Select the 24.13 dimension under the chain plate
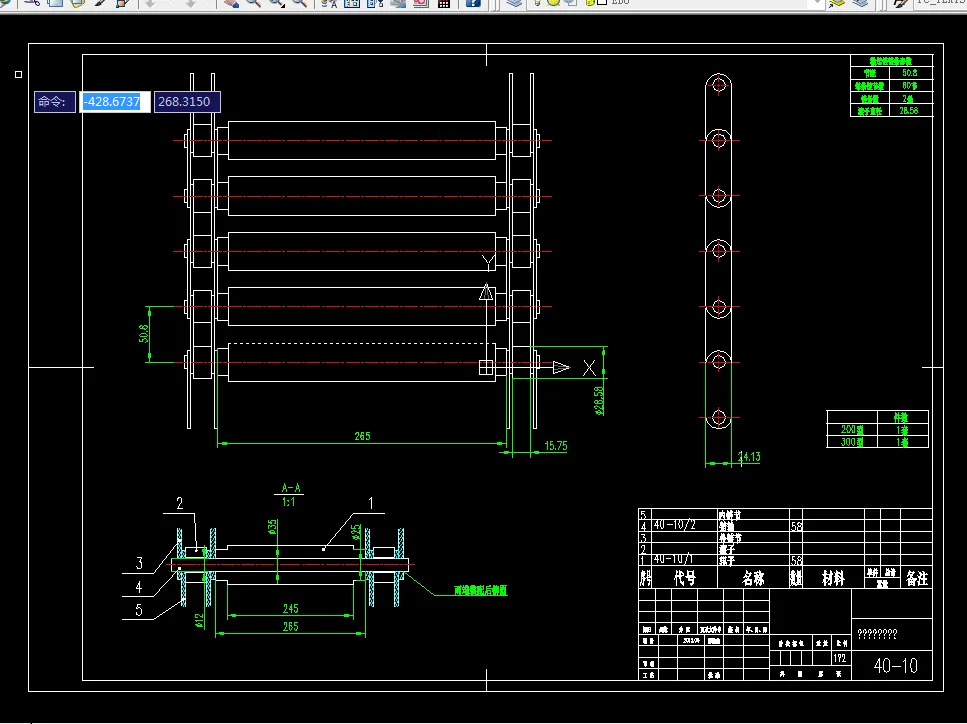This screenshot has height=724, width=967. [x=749, y=457]
